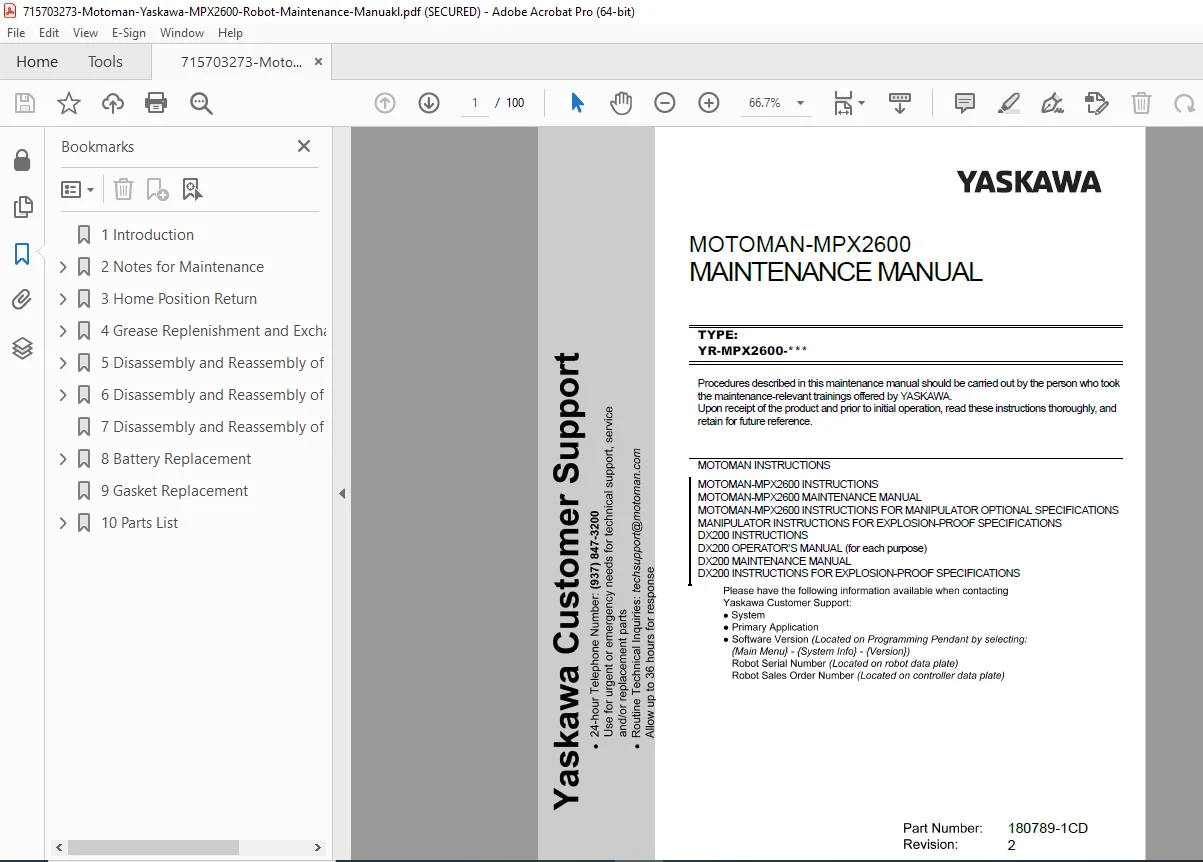Click the current page number field
1203x862 pixels.
474,103
